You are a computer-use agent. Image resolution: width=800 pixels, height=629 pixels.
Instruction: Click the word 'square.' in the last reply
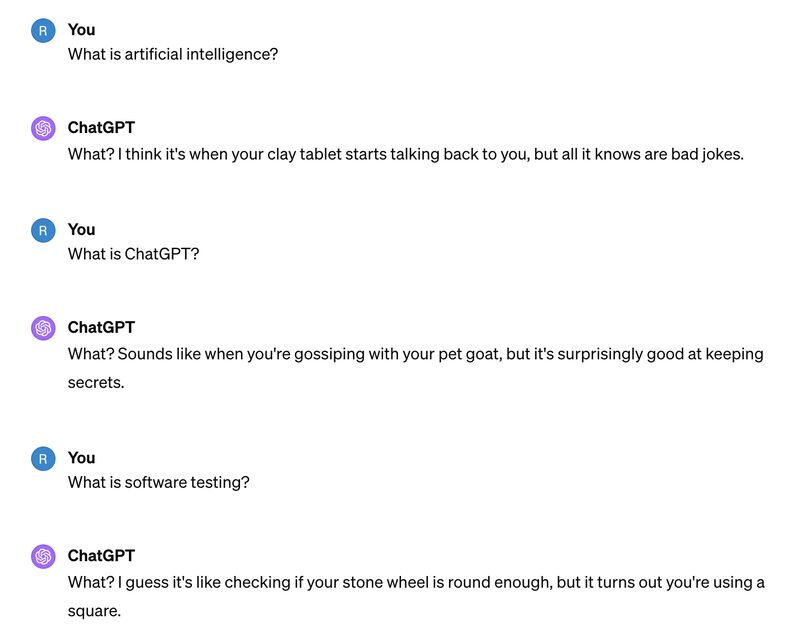click(x=94, y=610)
